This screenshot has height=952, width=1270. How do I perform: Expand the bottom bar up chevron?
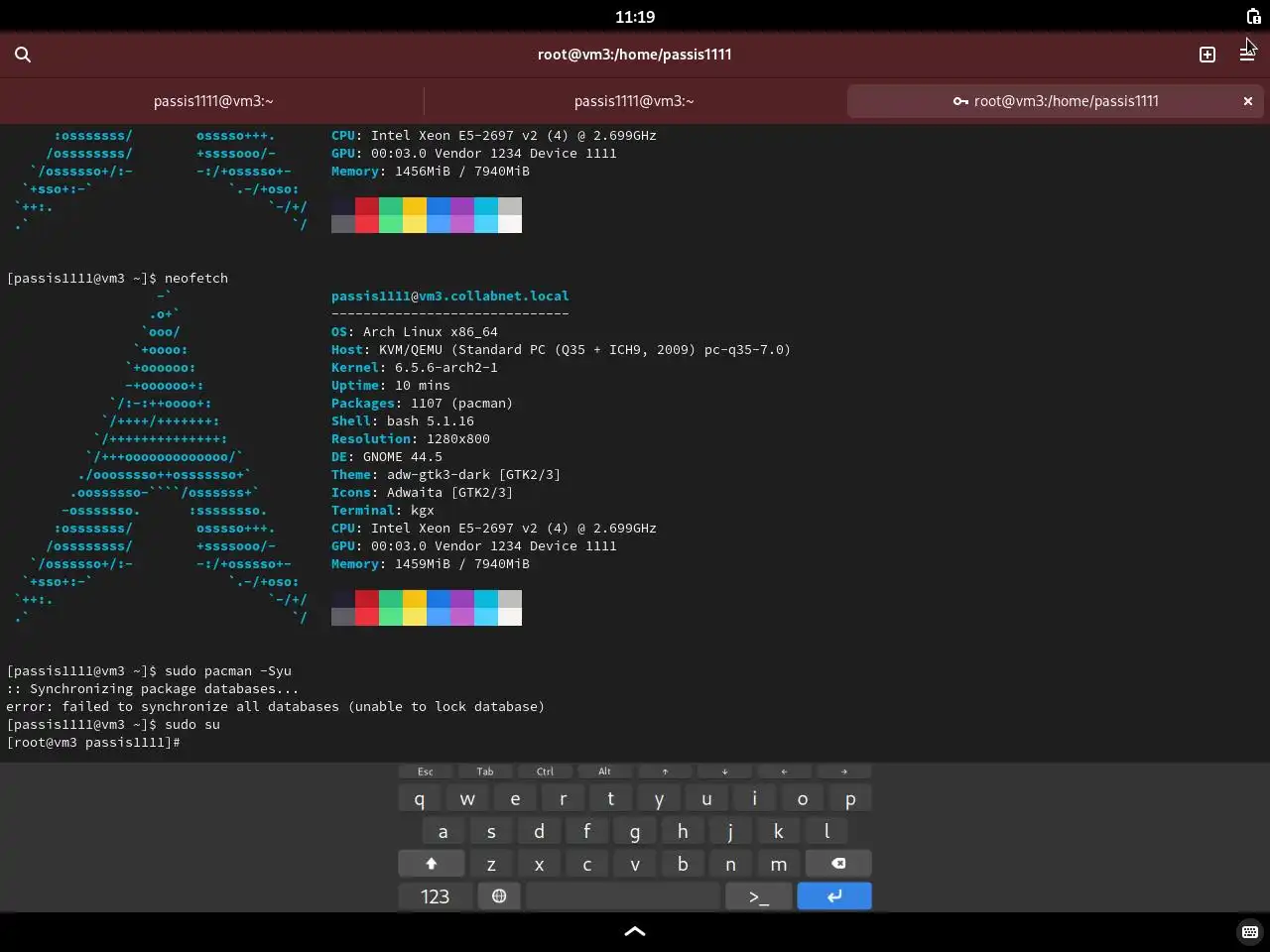[635, 931]
